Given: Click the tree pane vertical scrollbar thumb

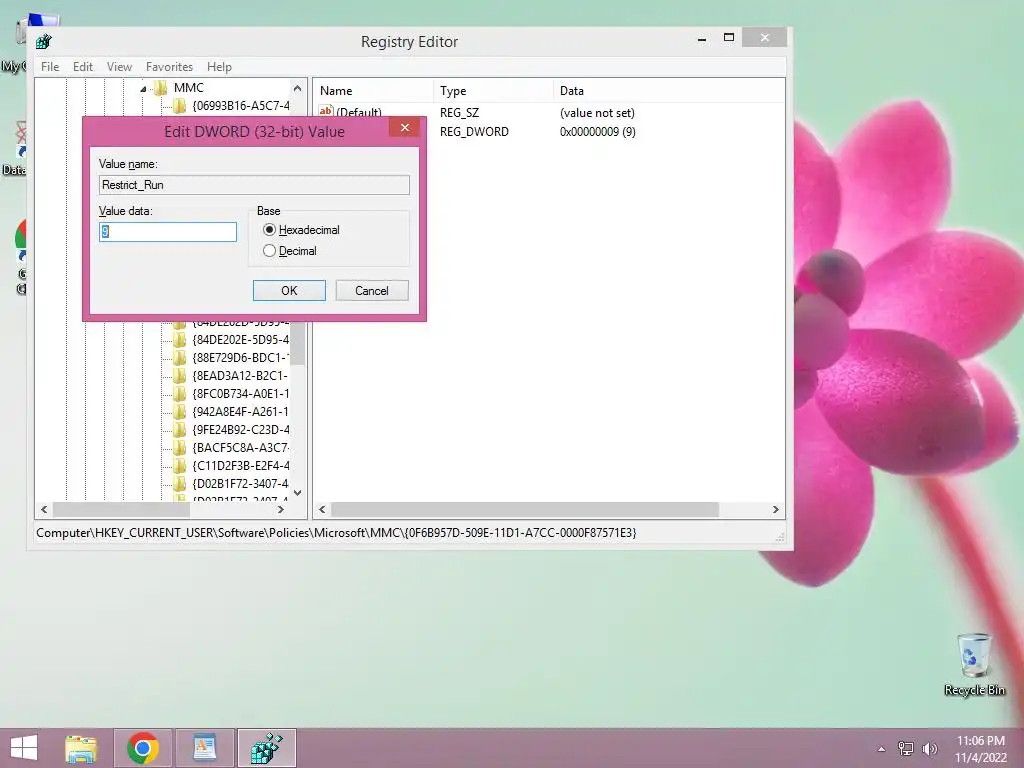Looking at the screenshot, I should click(x=298, y=344).
